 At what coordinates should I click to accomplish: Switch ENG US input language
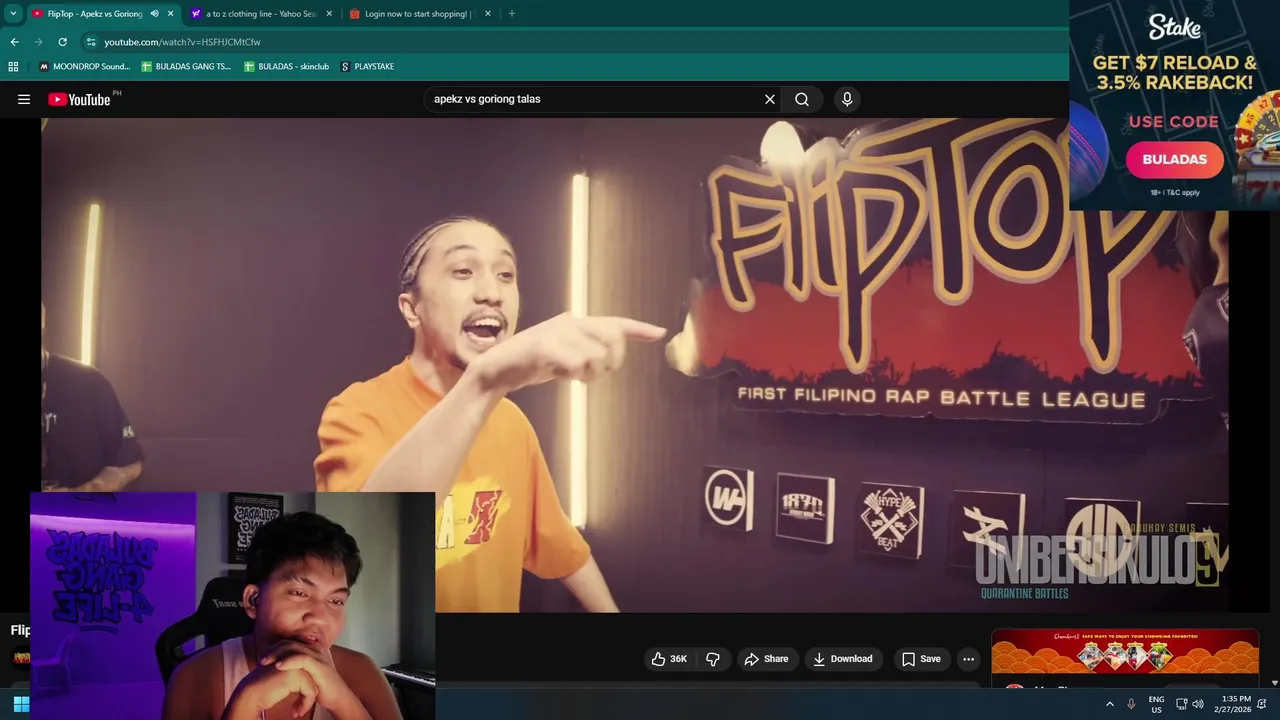[x=1156, y=704]
